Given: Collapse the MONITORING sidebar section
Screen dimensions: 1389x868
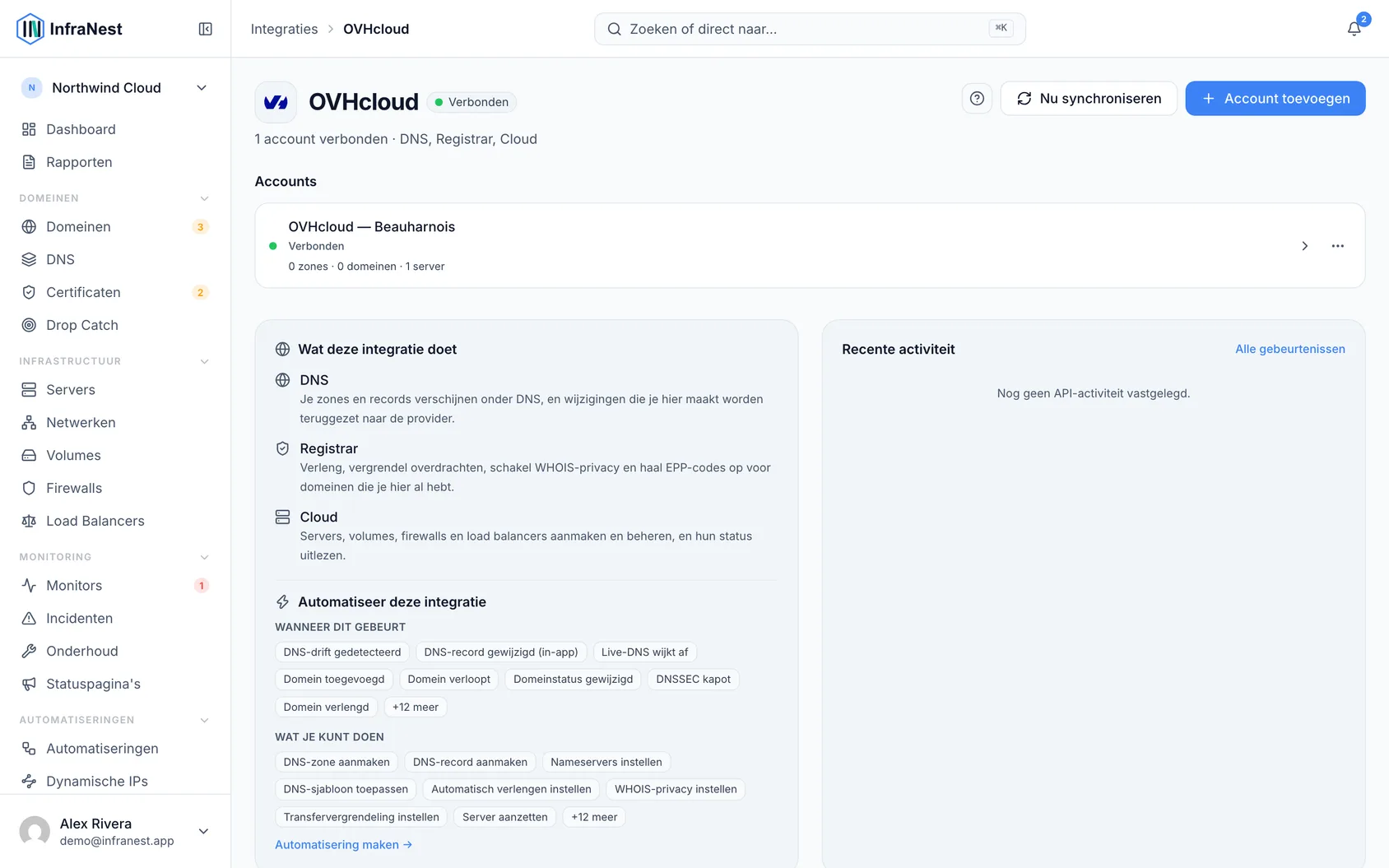Looking at the screenshot, I should (204, 557).
